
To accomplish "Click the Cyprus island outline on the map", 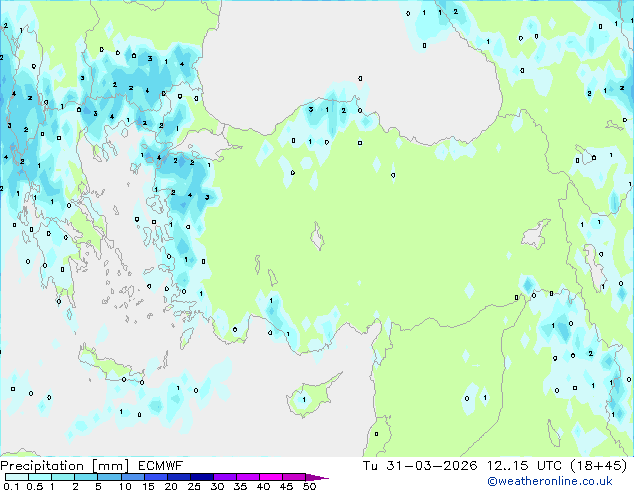I will pos(313,396).
